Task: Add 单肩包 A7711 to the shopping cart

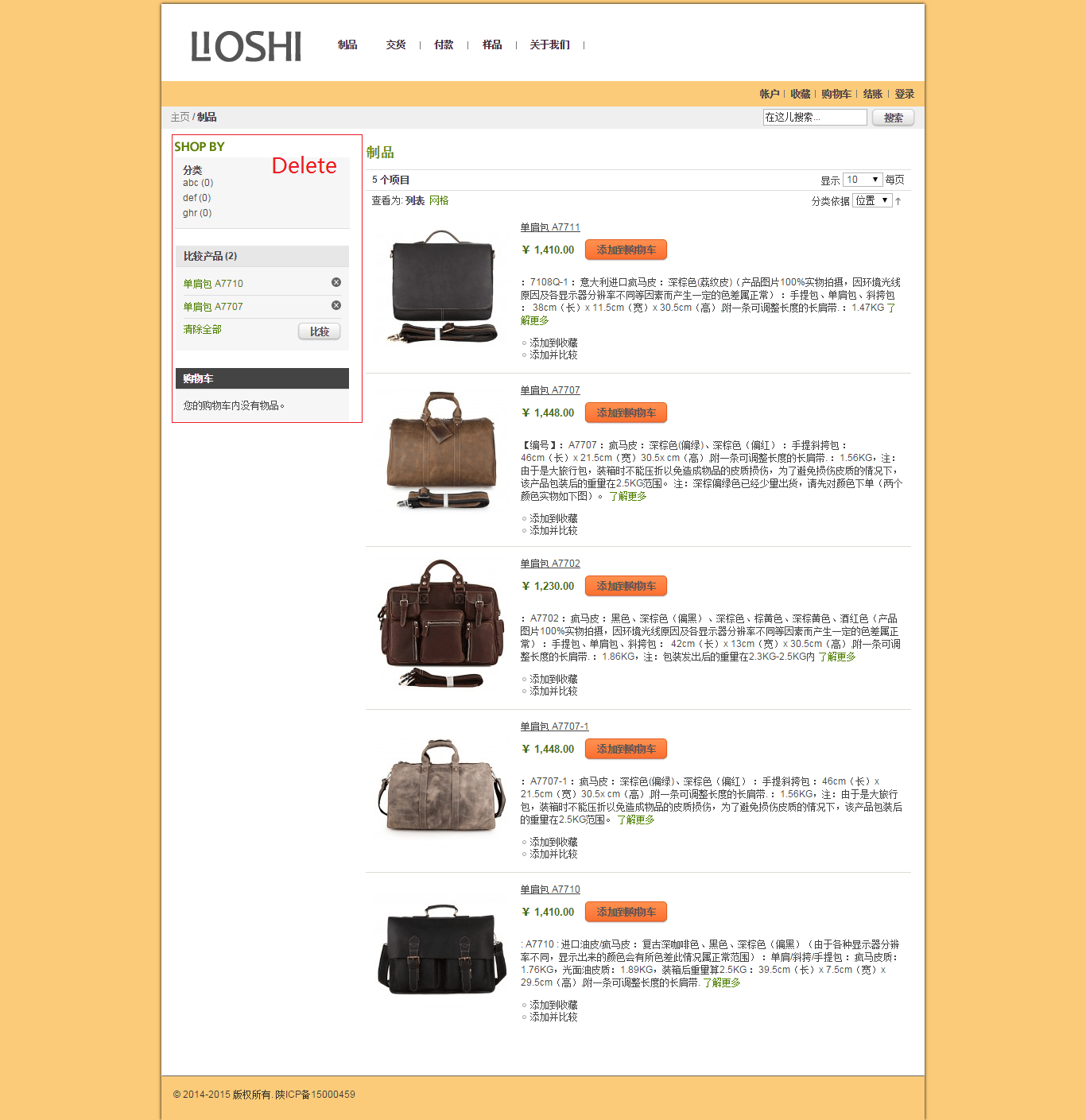Action: [x=626, y=249]
